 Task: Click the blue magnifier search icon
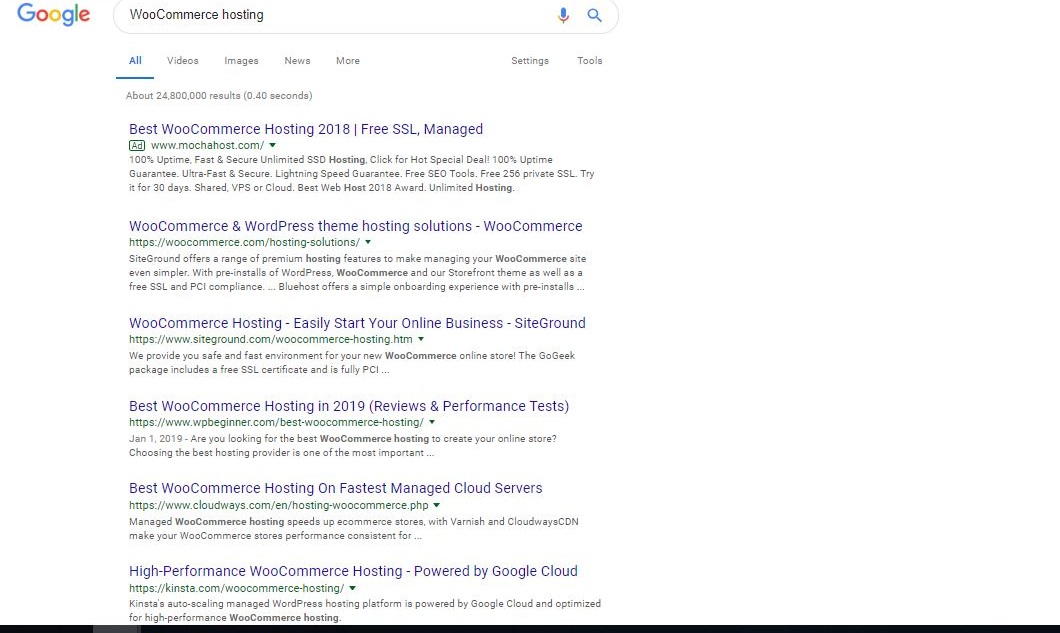(594, 15)
